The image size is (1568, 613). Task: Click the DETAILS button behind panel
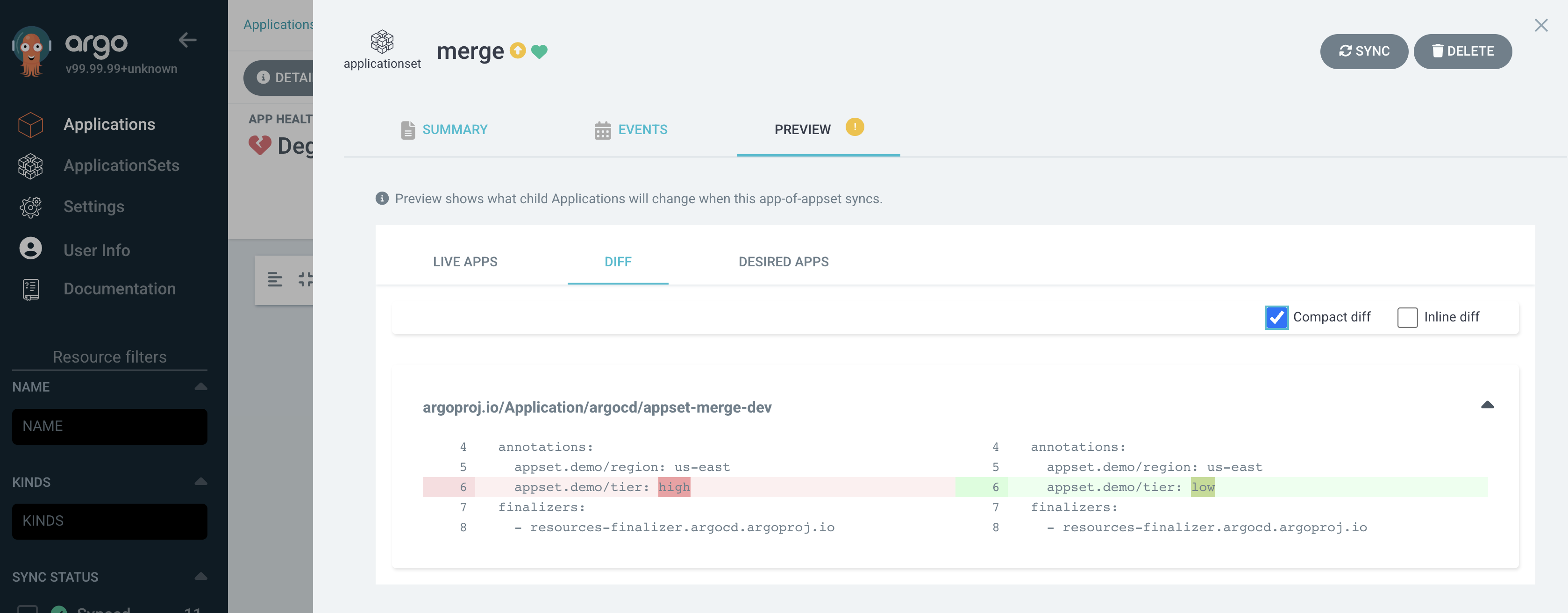pyautogui.click(x=279, y=77)
